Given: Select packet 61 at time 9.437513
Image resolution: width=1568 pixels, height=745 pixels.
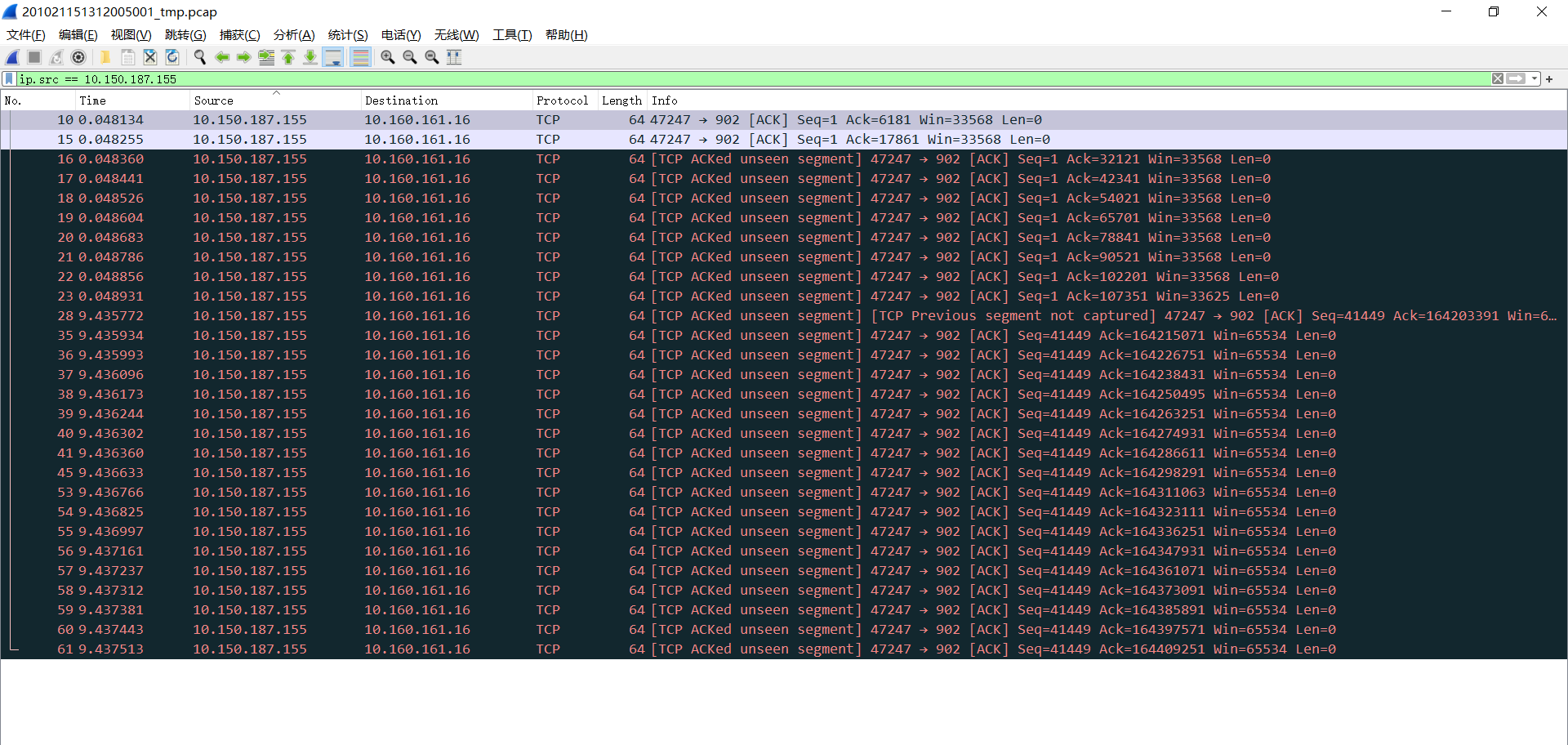Looking at the screenshot, I should 784,649.
